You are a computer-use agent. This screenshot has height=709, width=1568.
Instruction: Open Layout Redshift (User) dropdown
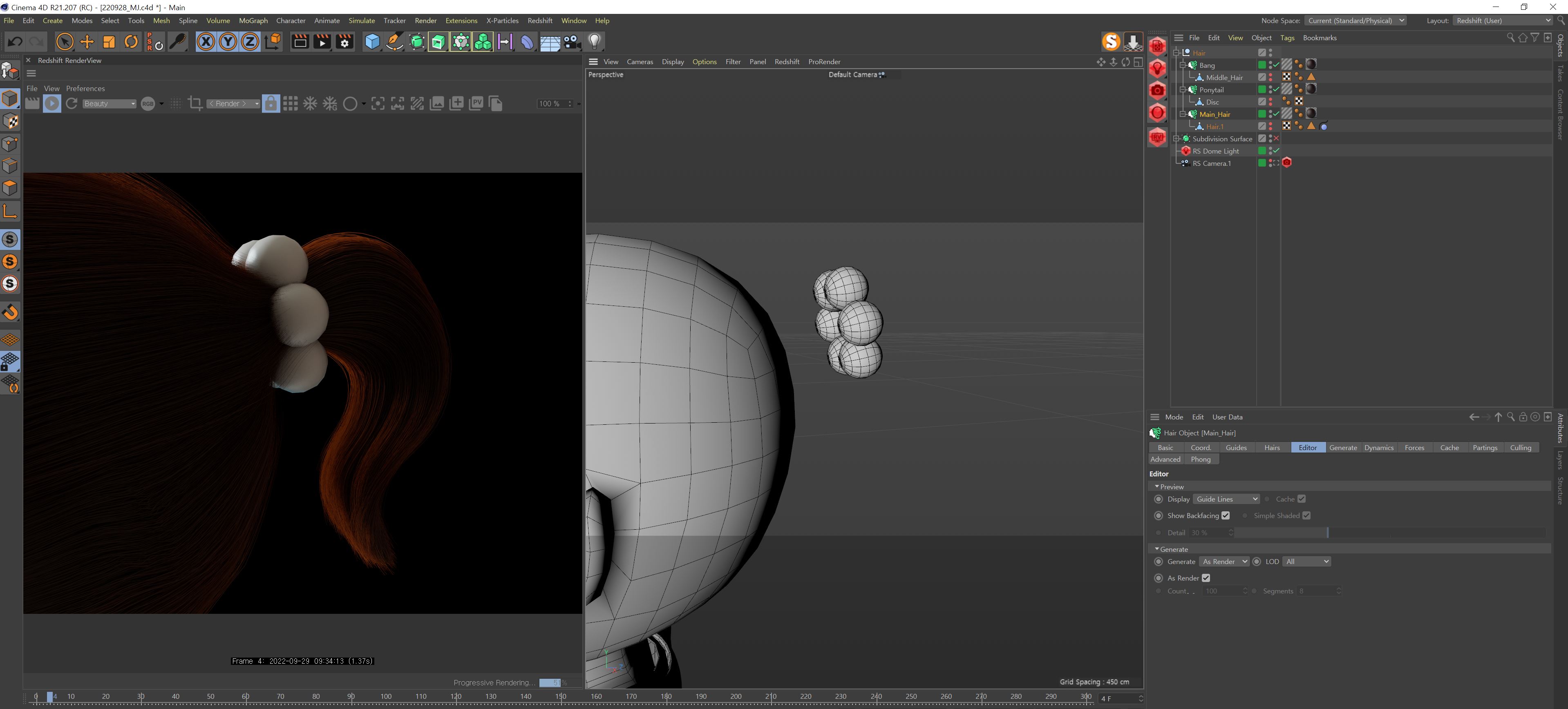click(x=1503, y=21)
